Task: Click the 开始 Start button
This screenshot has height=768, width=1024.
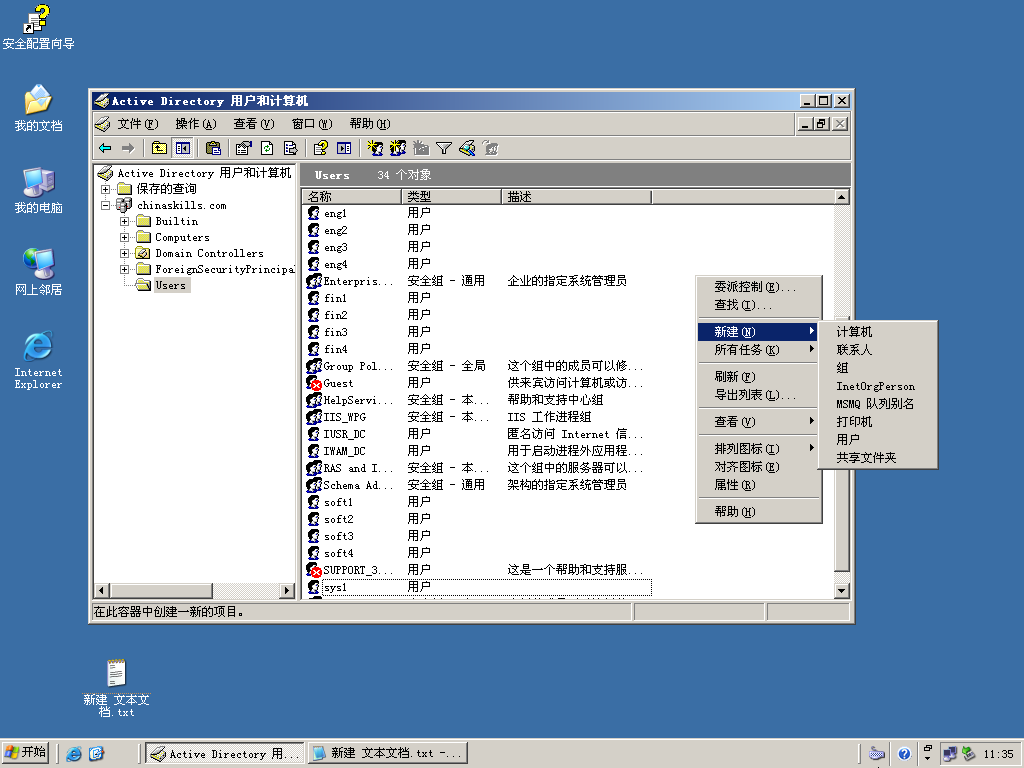Action: coord(25,753)
